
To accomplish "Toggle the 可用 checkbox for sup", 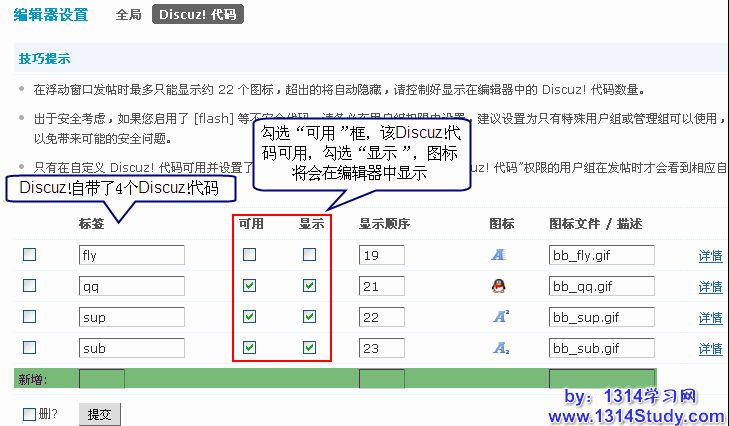I will tap(249, 317).
